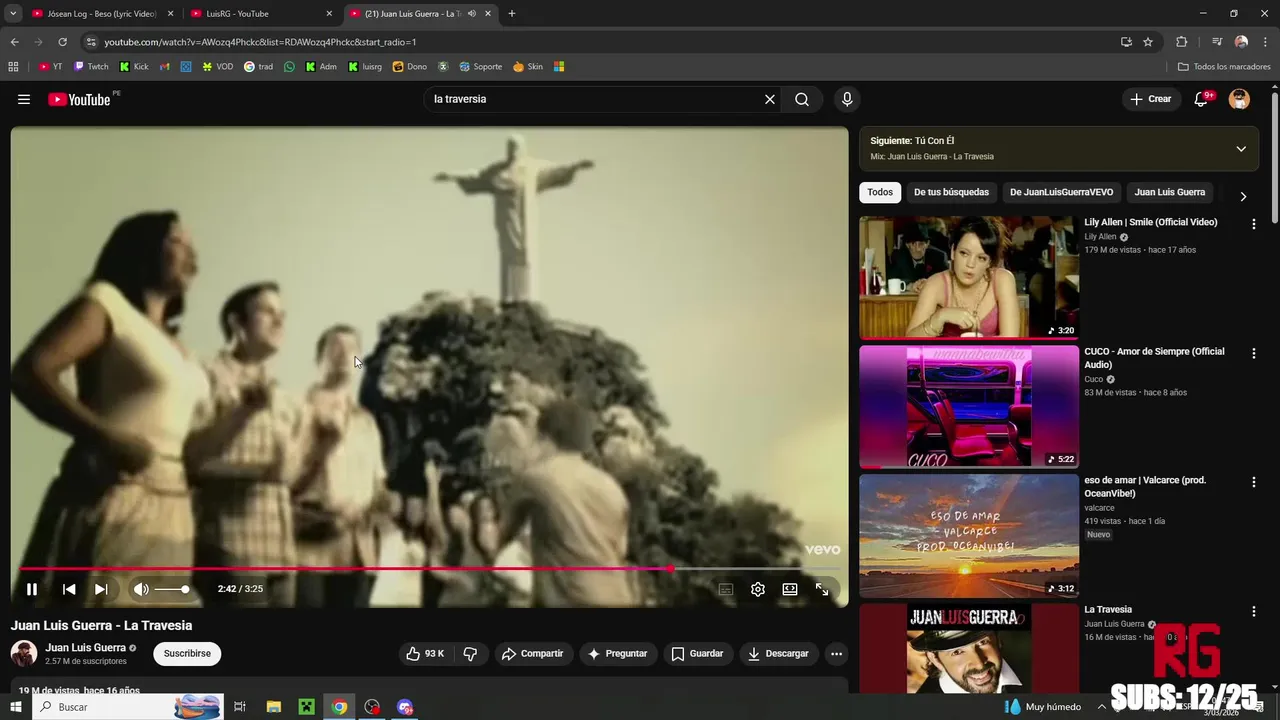Like the video with 93 K thumbs up

426,654
